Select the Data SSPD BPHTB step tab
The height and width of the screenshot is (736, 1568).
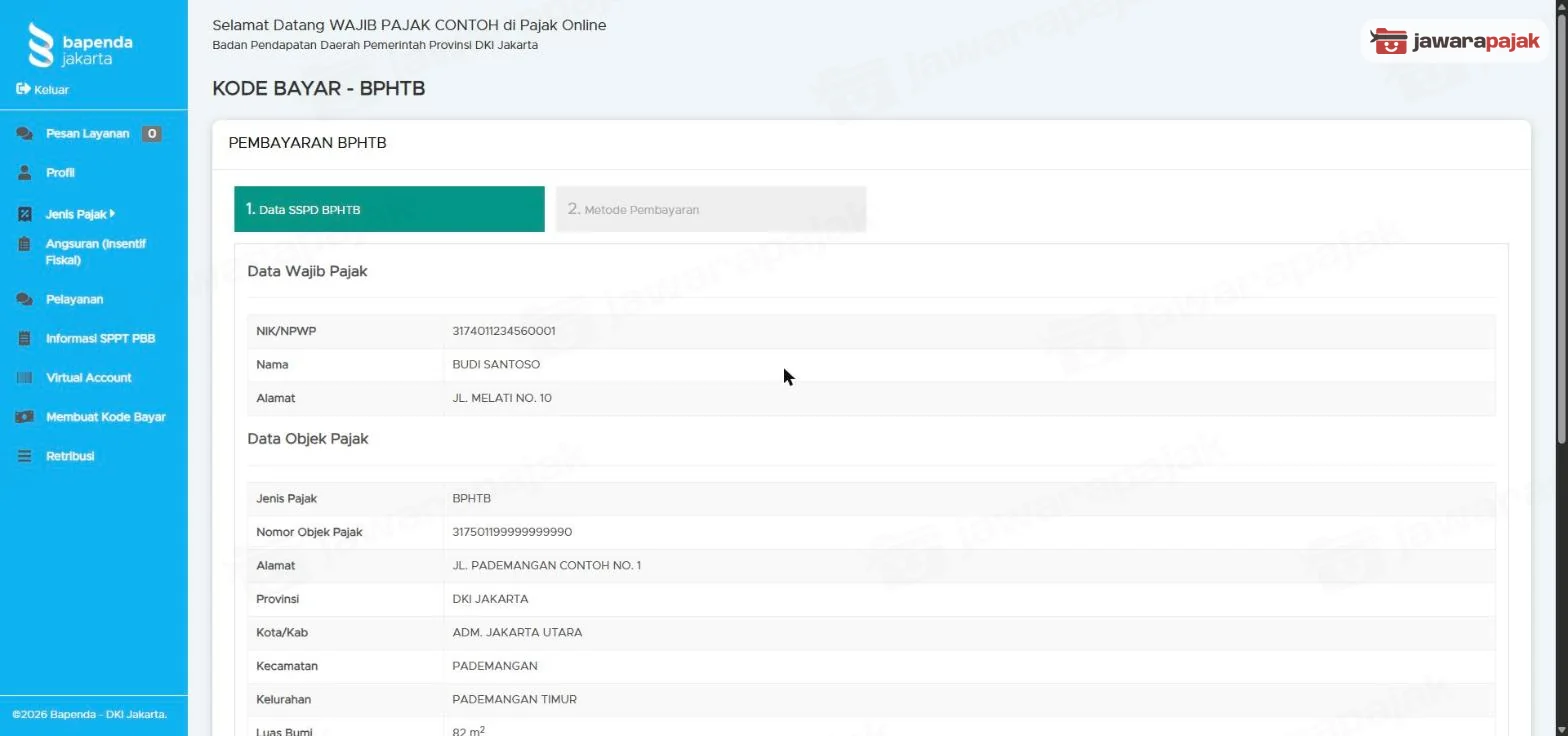pos(389,209)
